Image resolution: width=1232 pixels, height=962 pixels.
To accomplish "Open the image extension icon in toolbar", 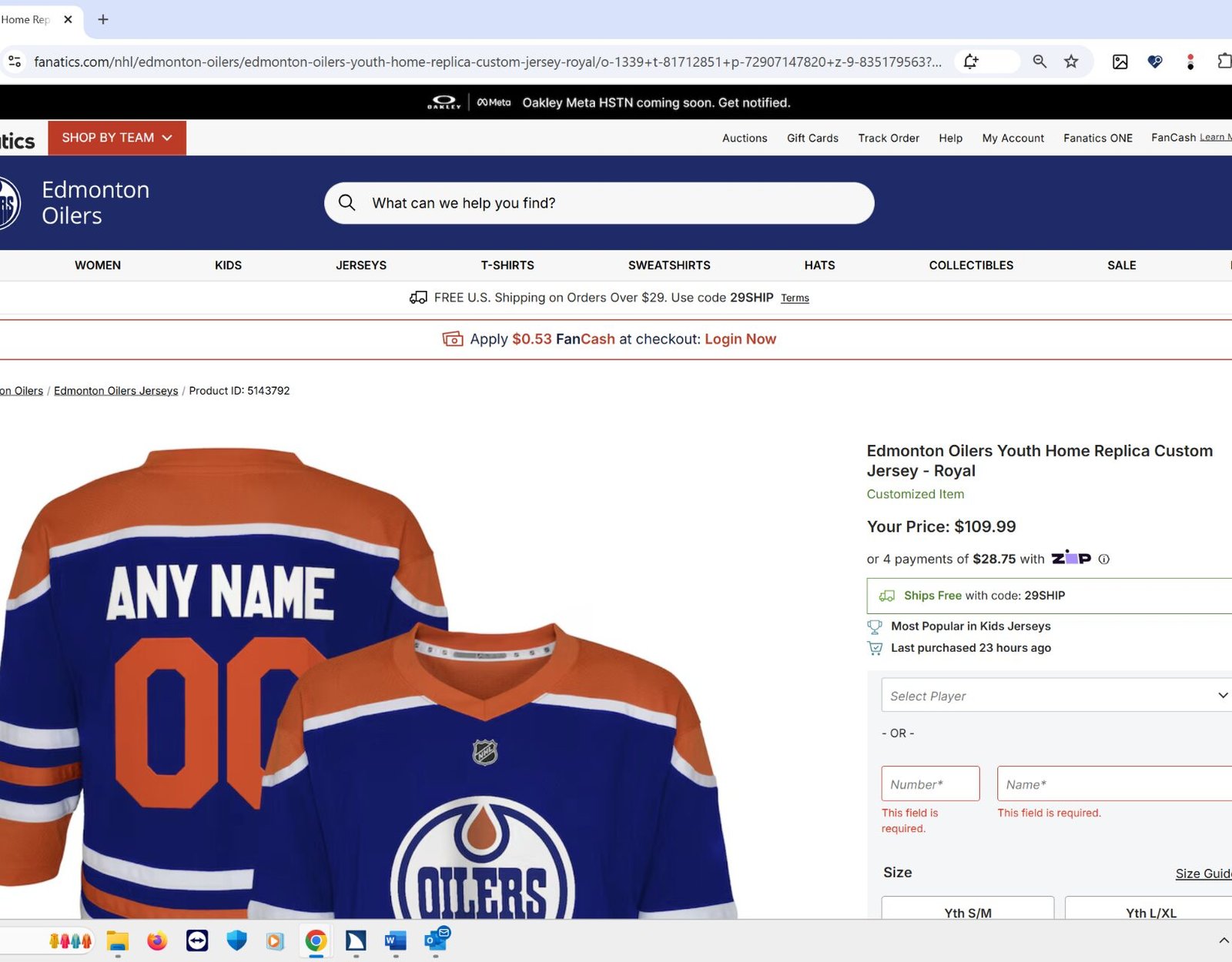I will tap(1120, 62).
